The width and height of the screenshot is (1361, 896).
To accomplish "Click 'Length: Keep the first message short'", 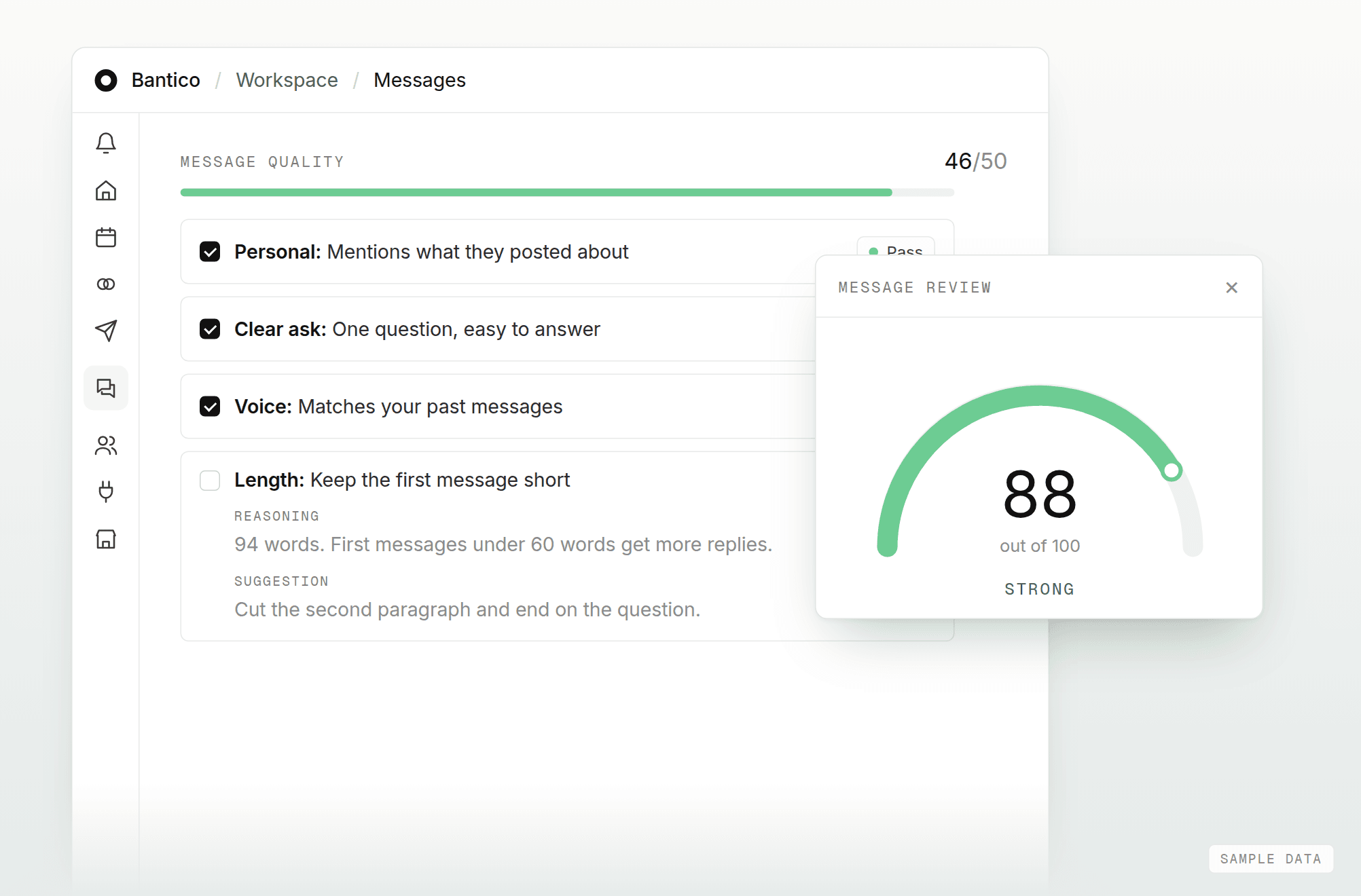I will 402,480.
